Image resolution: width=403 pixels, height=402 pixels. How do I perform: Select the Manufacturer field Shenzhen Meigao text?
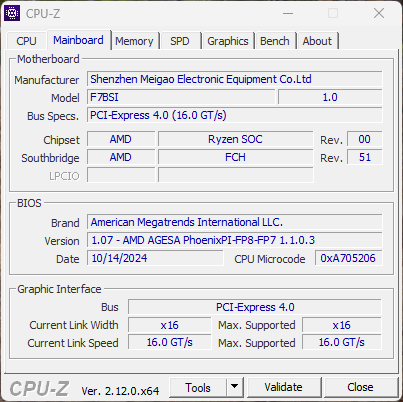[235, 79]
